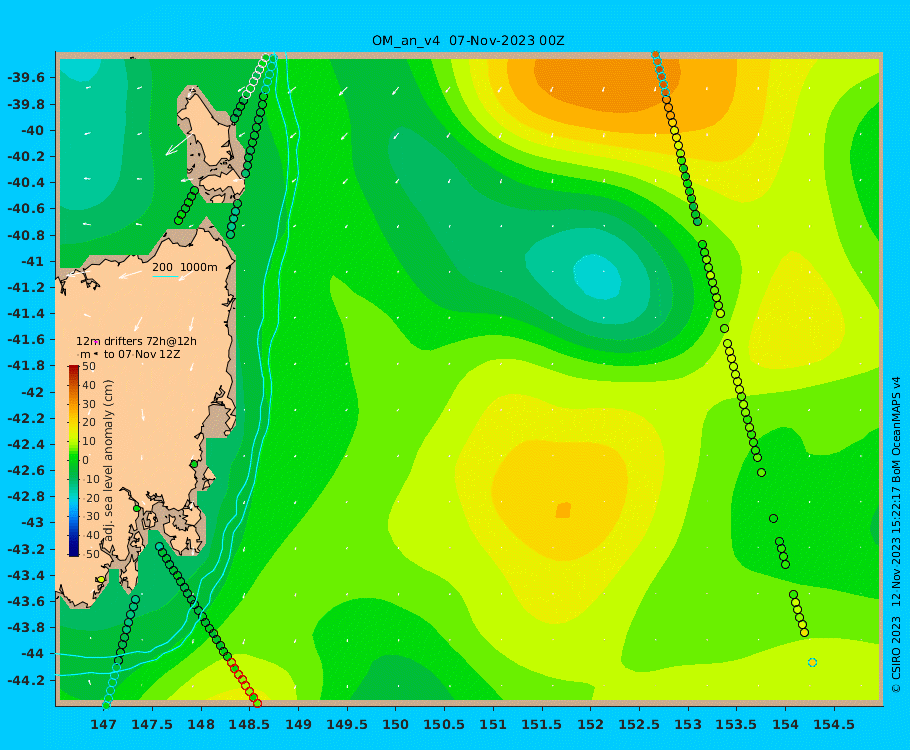The image size is (910, 750).
Task: Click latitude axis label -42
Action: coord(32,392)
